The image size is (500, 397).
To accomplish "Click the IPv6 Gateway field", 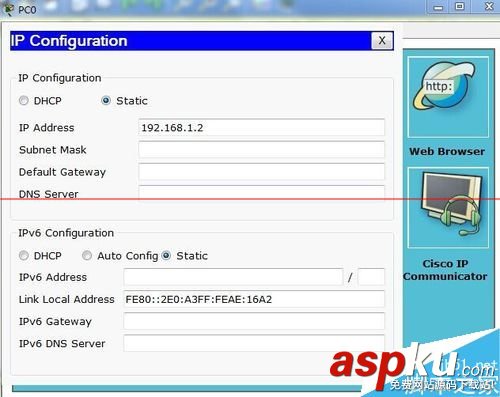I will [x=254, y=321].
